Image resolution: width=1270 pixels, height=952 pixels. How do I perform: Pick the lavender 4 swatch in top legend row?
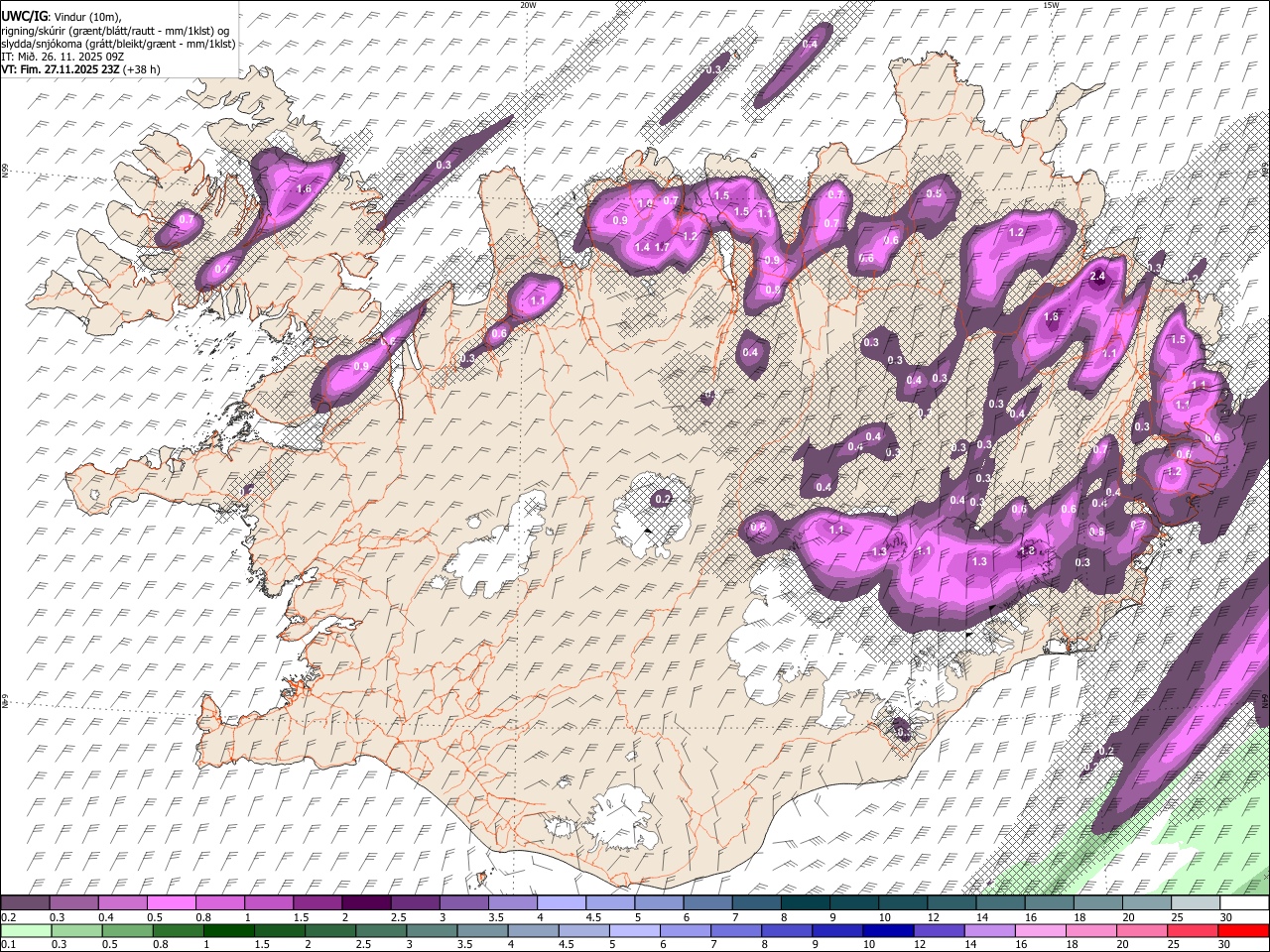point(562,903)
